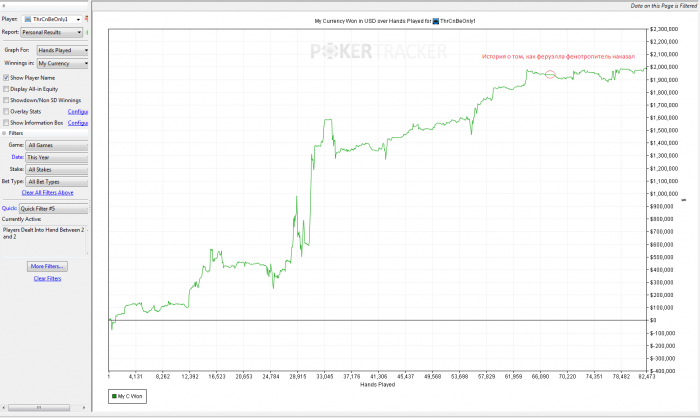Open Configure link for Show Information Box

coord(78,123)
